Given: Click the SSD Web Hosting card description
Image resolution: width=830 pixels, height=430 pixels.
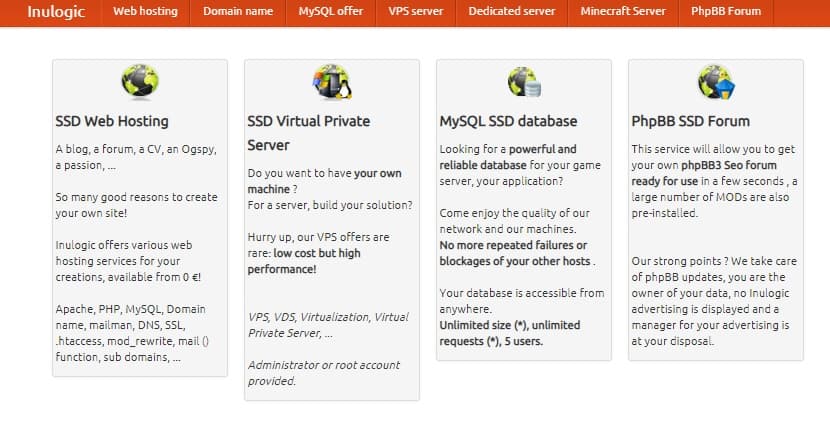Looking at the screenshot, I should coord(137,253).
